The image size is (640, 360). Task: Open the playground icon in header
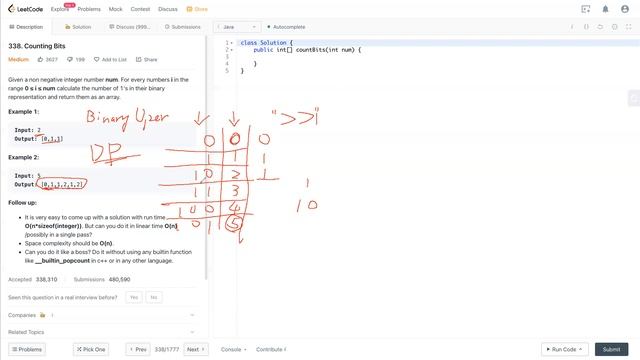click(586, 9)
